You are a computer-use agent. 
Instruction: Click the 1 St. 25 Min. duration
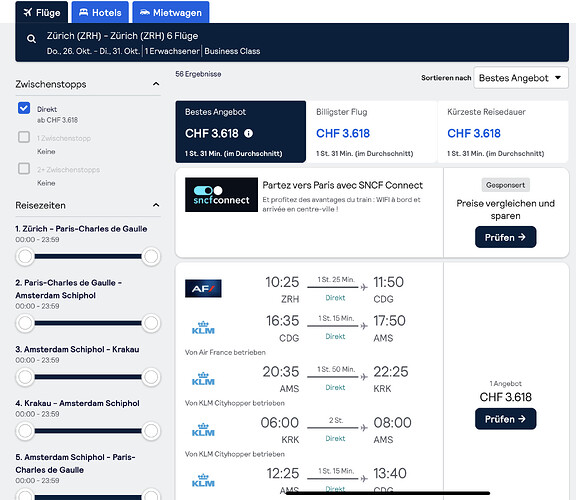tap(336, 280)
